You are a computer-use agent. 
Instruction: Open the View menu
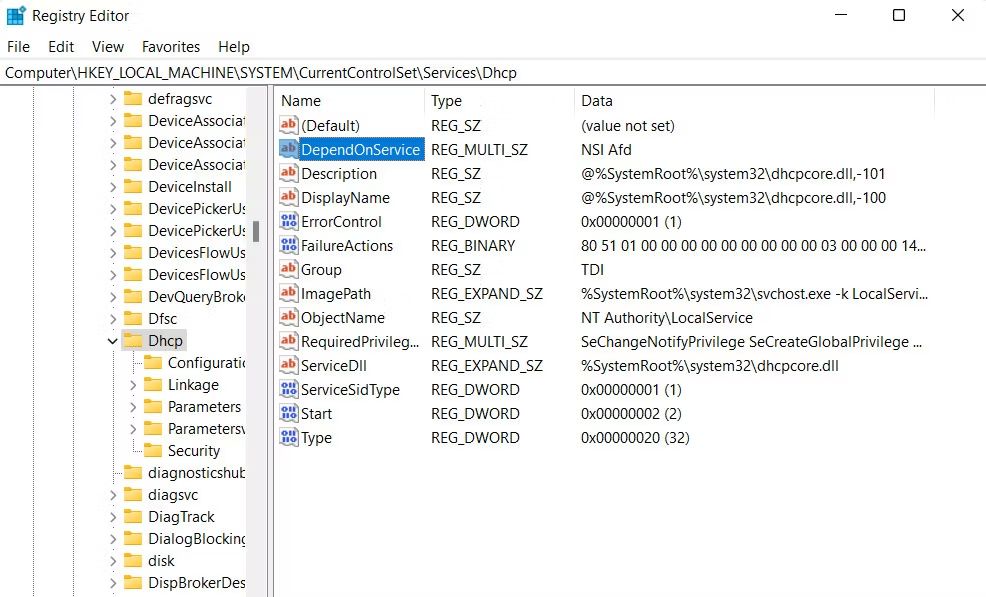(108, 47)
